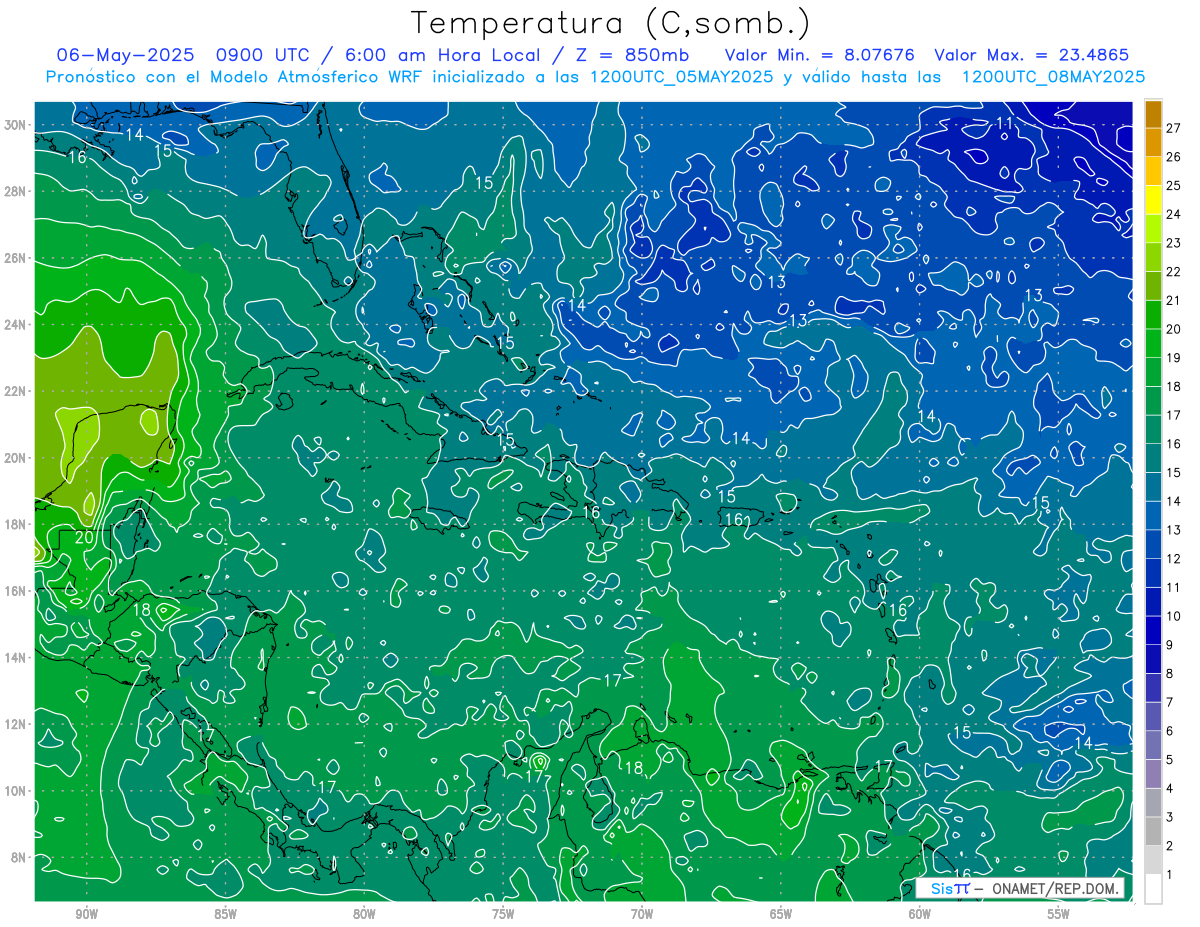Click the 22N latitude axis label
This screenshot has height=927, width=1200.
tap(14, 391)
